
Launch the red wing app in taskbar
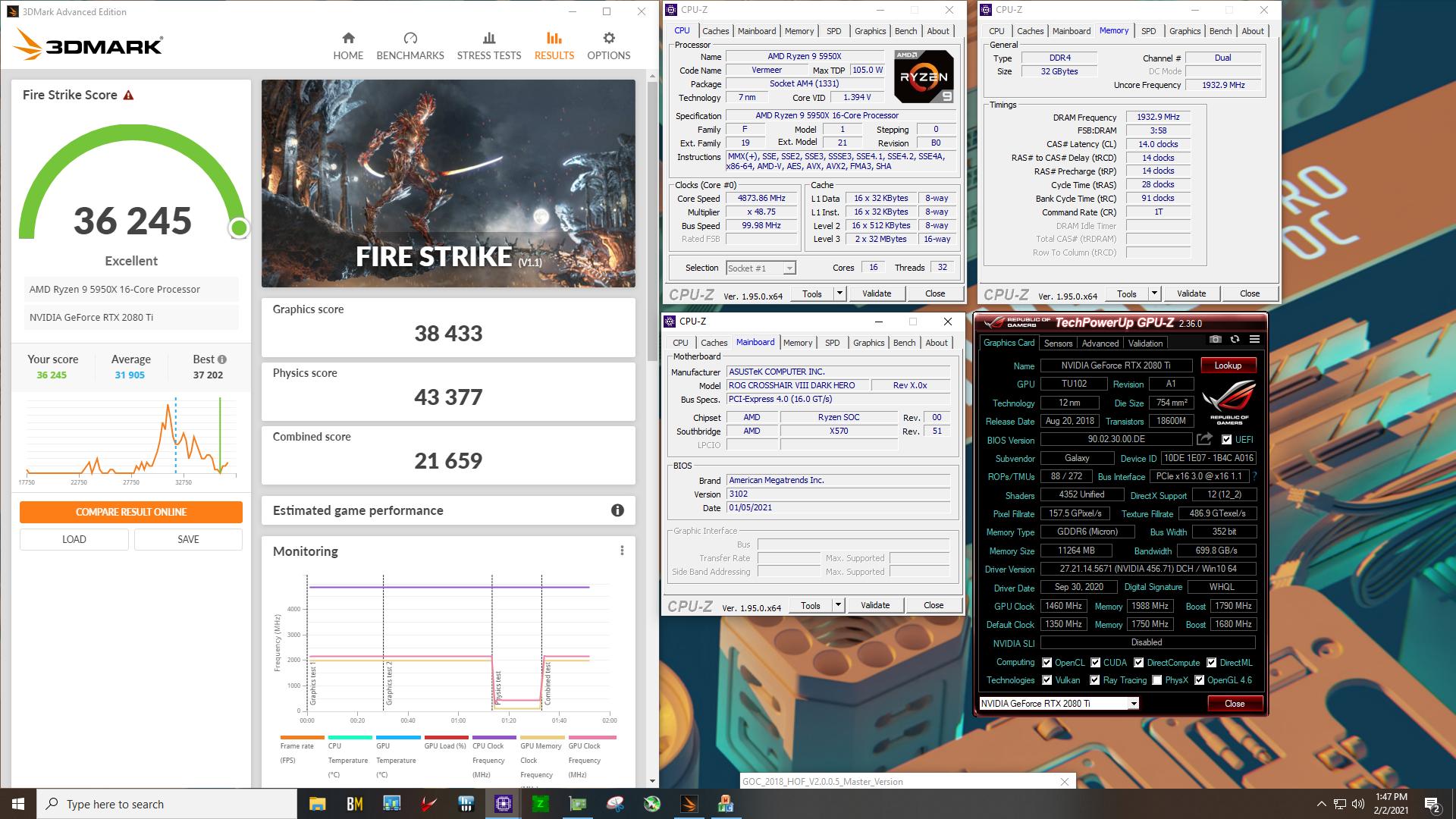pyautogui.click(x=429, y=804)
